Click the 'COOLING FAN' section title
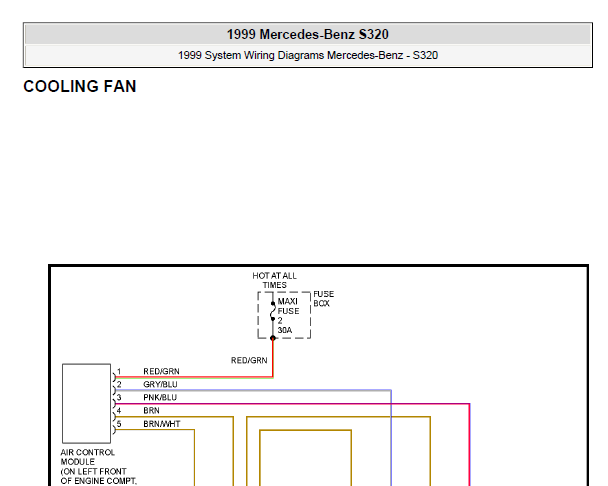This screenshot has width=608, height=486. [x=80, y=86]
